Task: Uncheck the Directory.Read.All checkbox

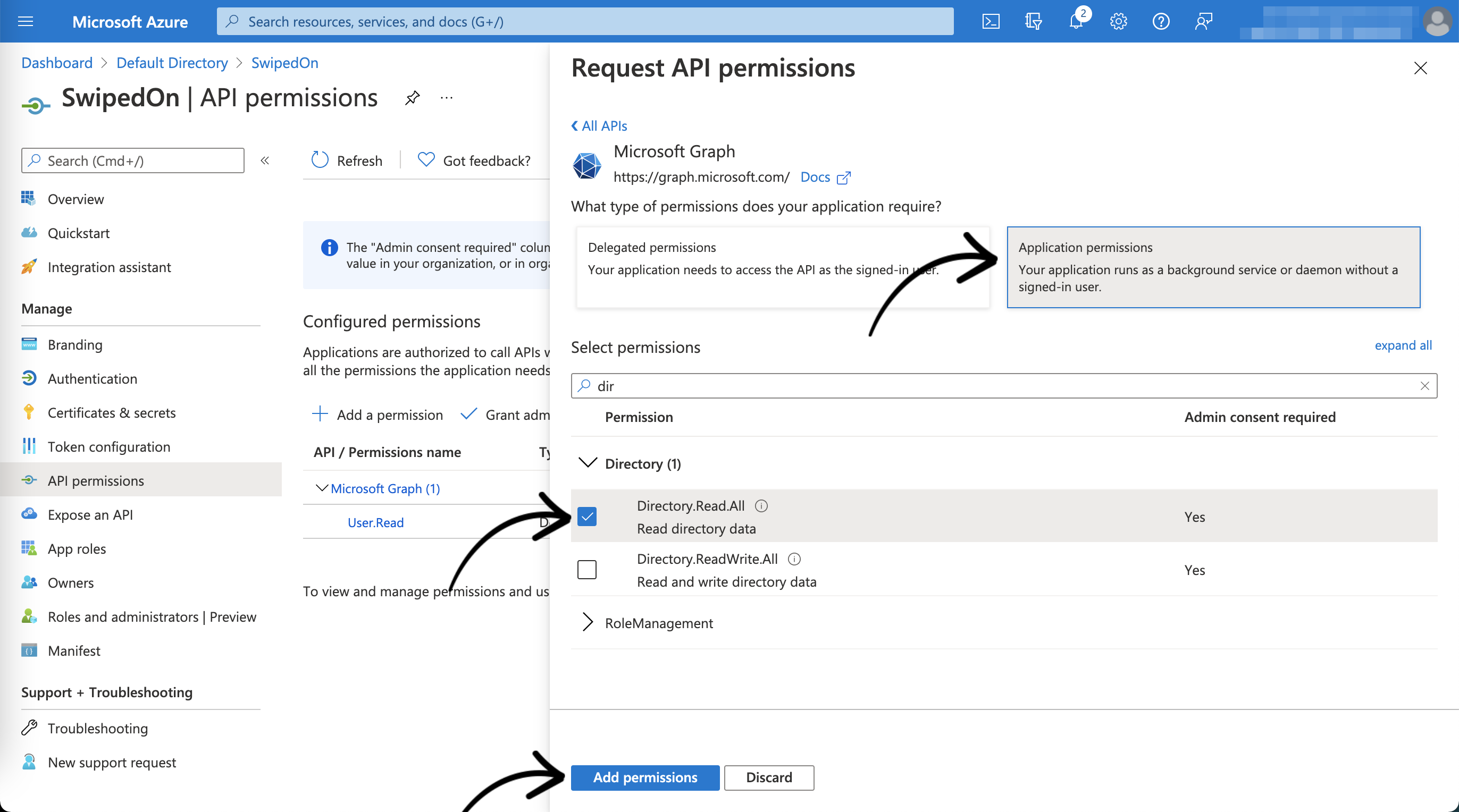Action: coord(587,517)
